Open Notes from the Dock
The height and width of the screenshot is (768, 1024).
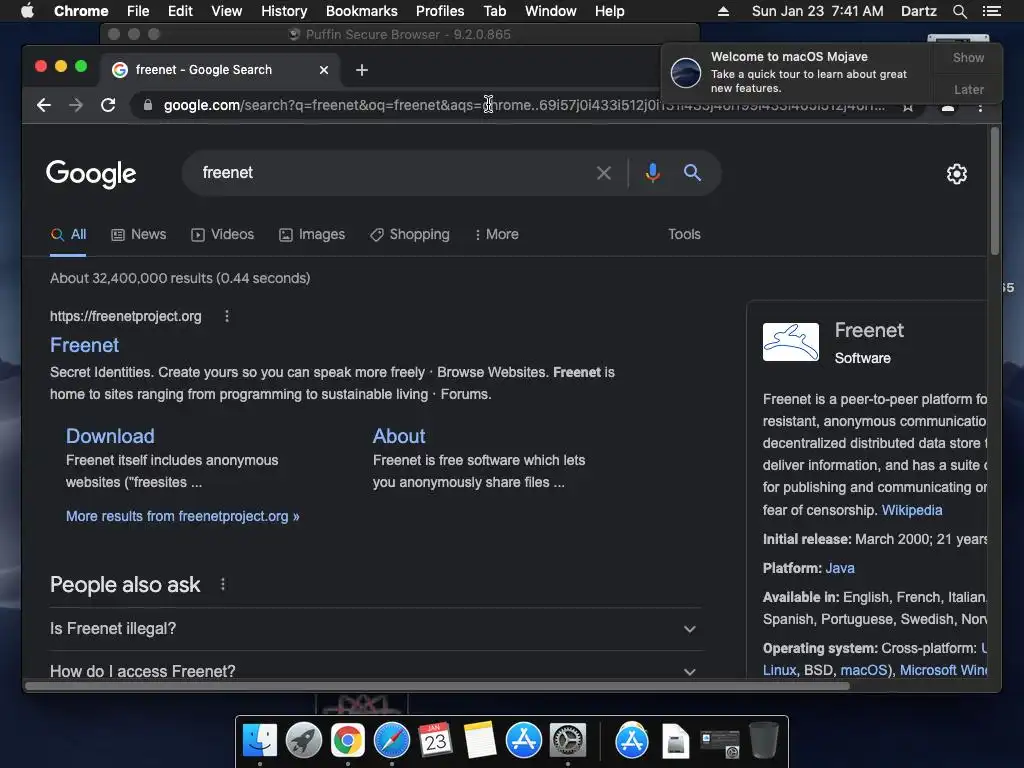(480, 741)
